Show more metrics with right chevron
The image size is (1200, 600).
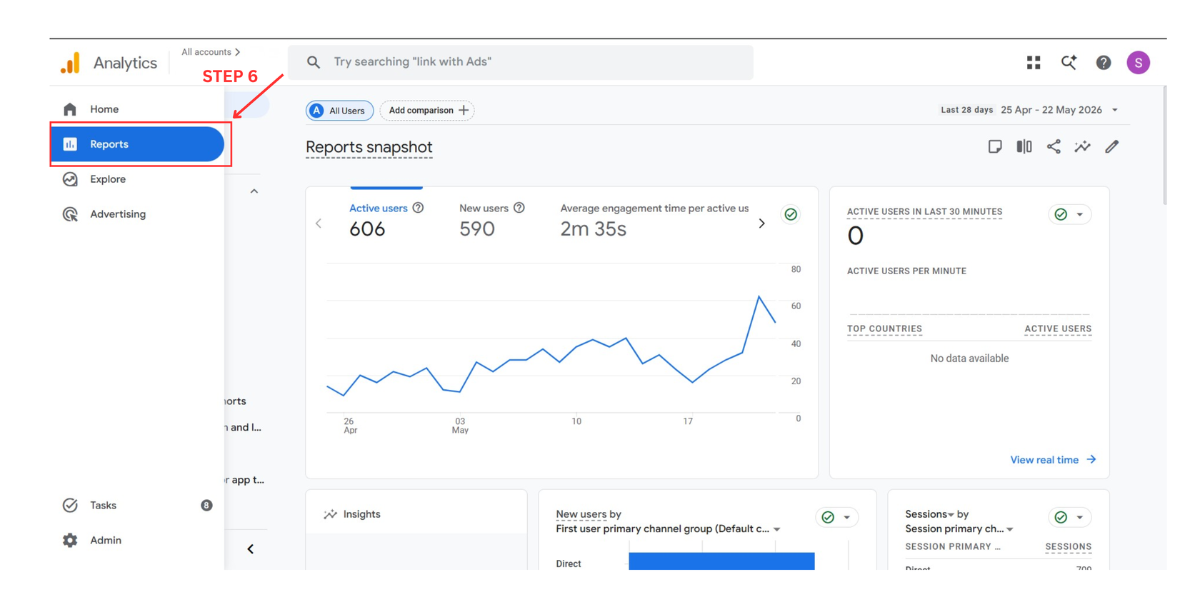pos(761,223)
